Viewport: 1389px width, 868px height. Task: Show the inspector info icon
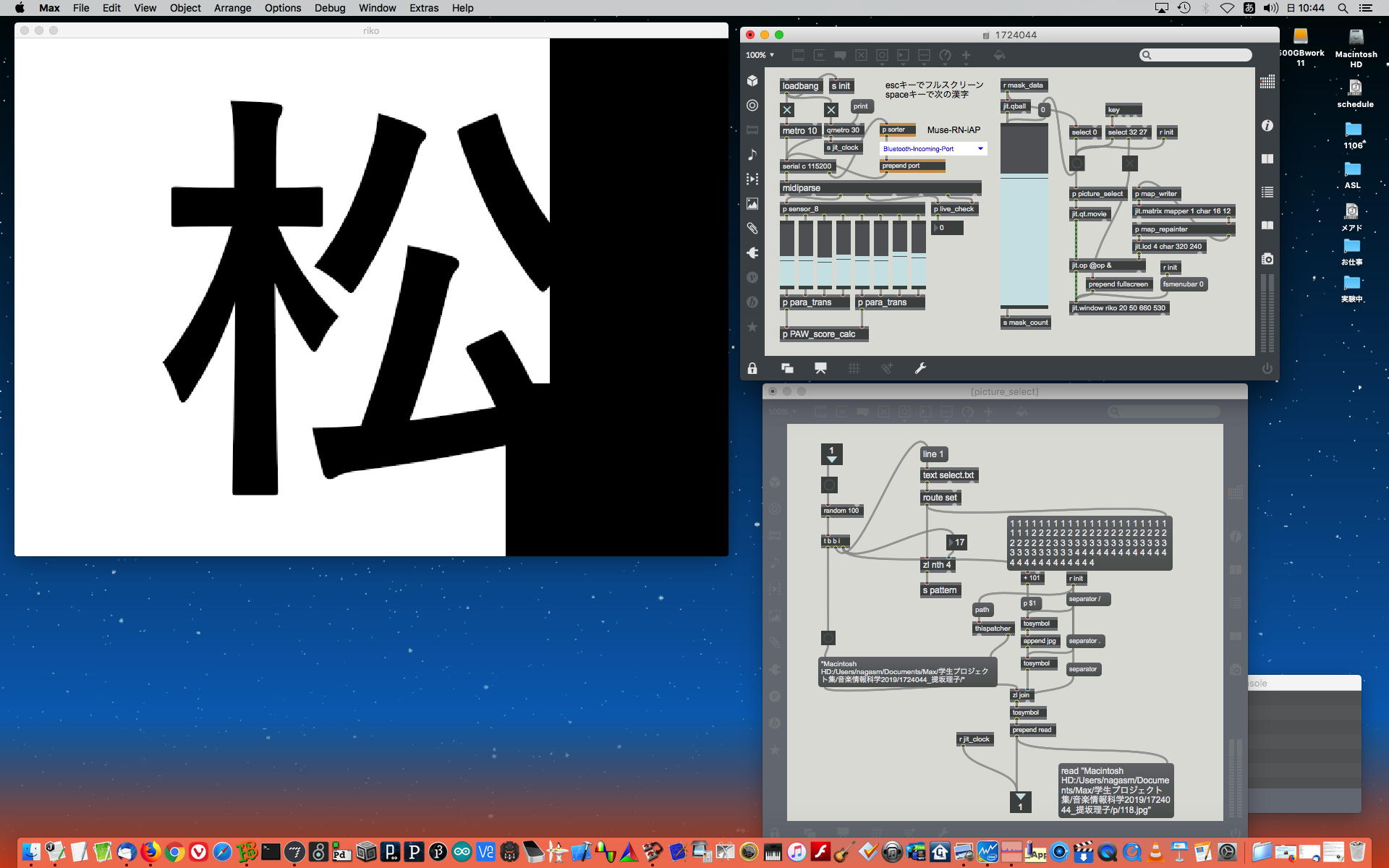1267,126
